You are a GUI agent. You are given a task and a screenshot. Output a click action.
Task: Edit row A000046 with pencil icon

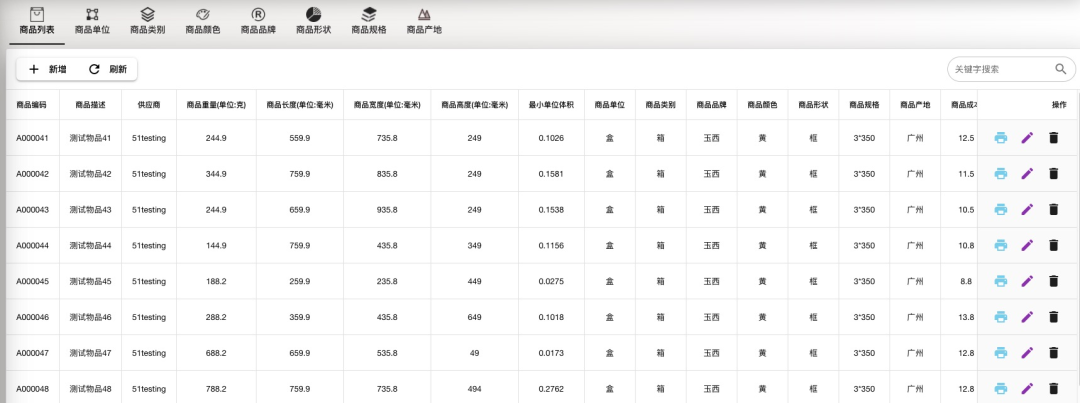(1027, 317)
